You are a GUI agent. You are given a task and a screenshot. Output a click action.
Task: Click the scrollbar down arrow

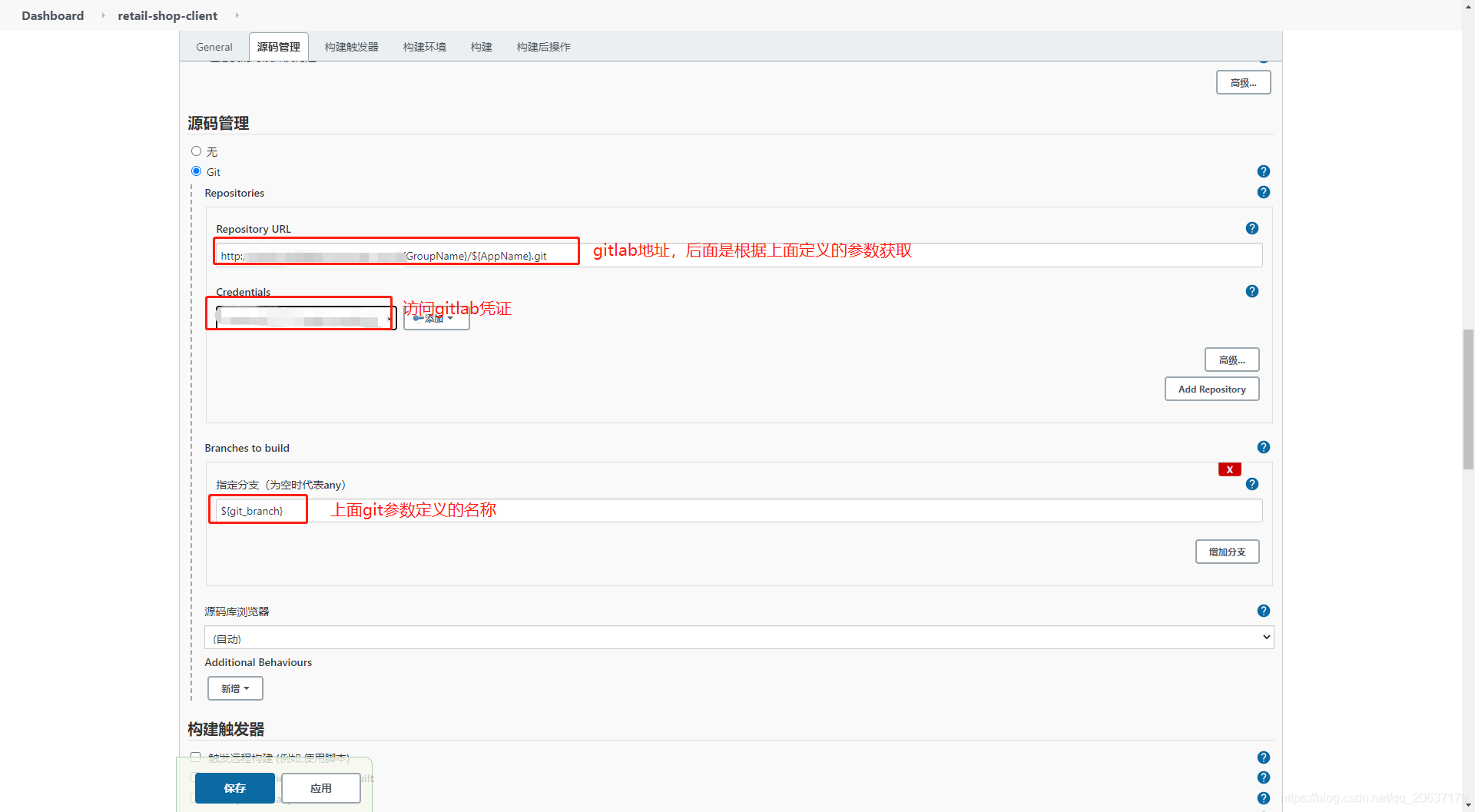1468,805
